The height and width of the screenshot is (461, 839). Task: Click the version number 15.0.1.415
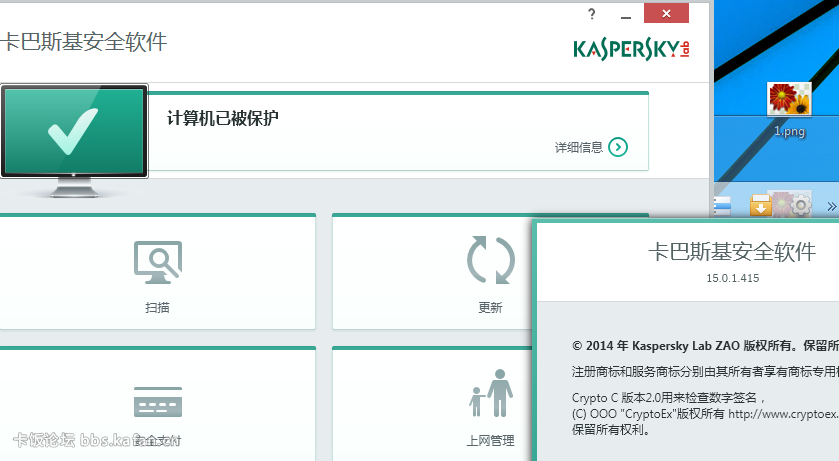[733, 278]
